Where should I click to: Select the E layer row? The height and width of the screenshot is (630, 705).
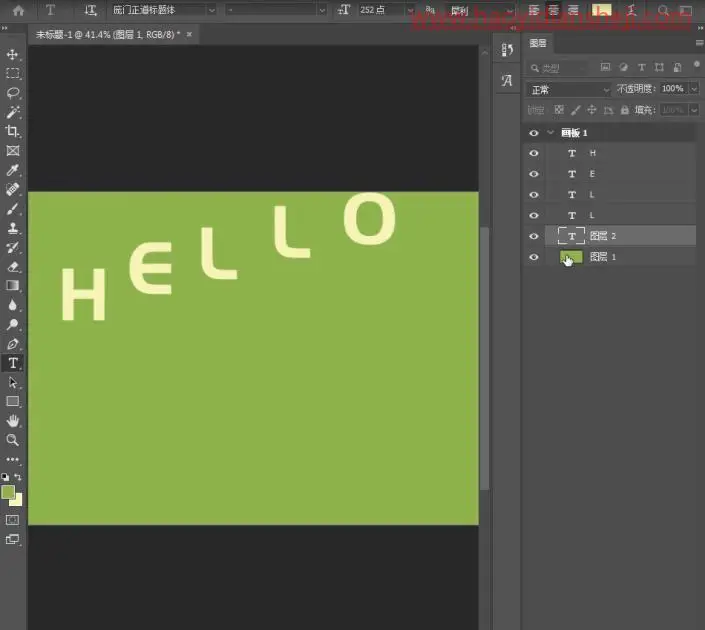620,174
